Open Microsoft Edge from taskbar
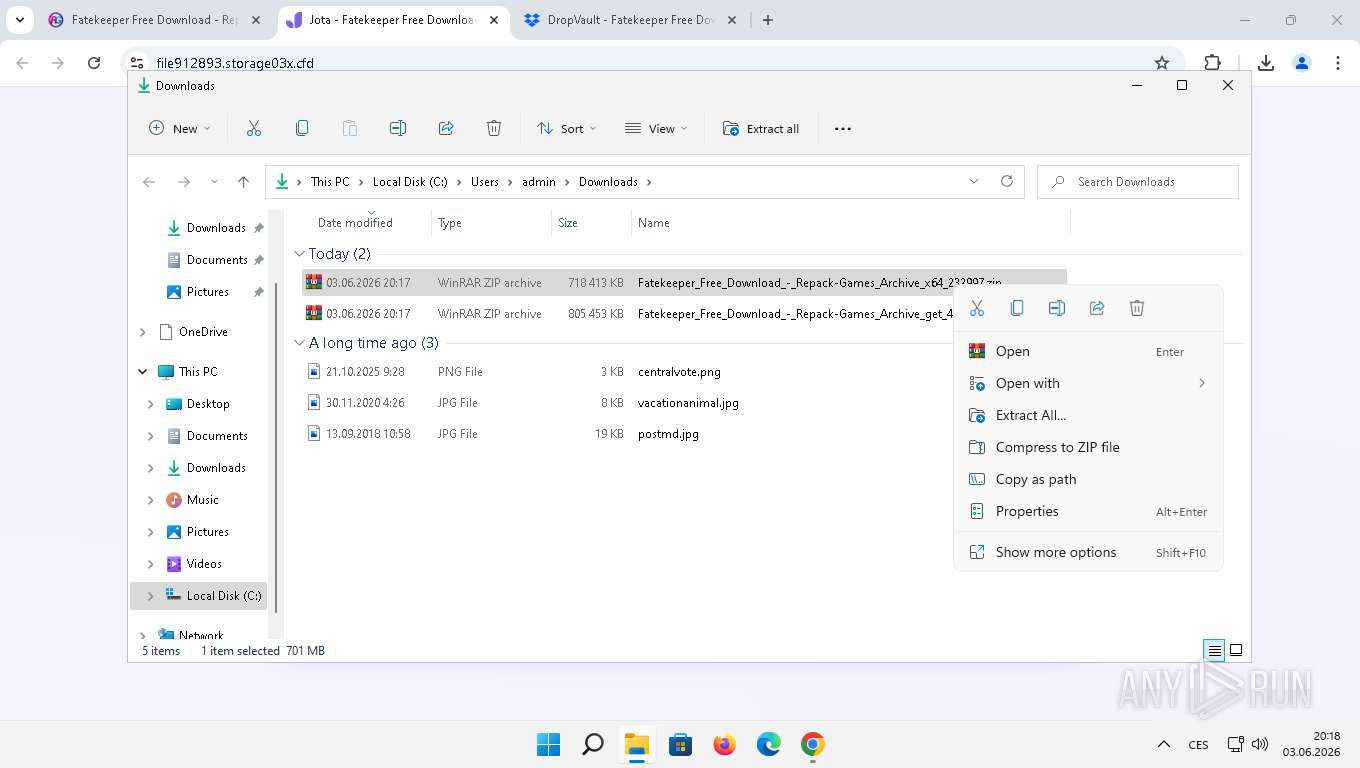The image size is (1360, 768). [769, 745]
